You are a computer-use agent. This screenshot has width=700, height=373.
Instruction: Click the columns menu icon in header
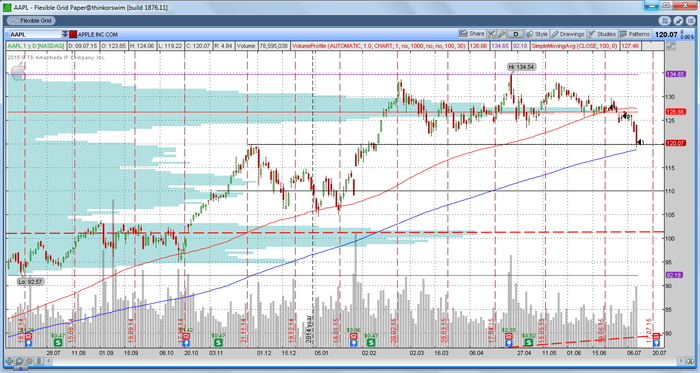click(x=691, y=21)
